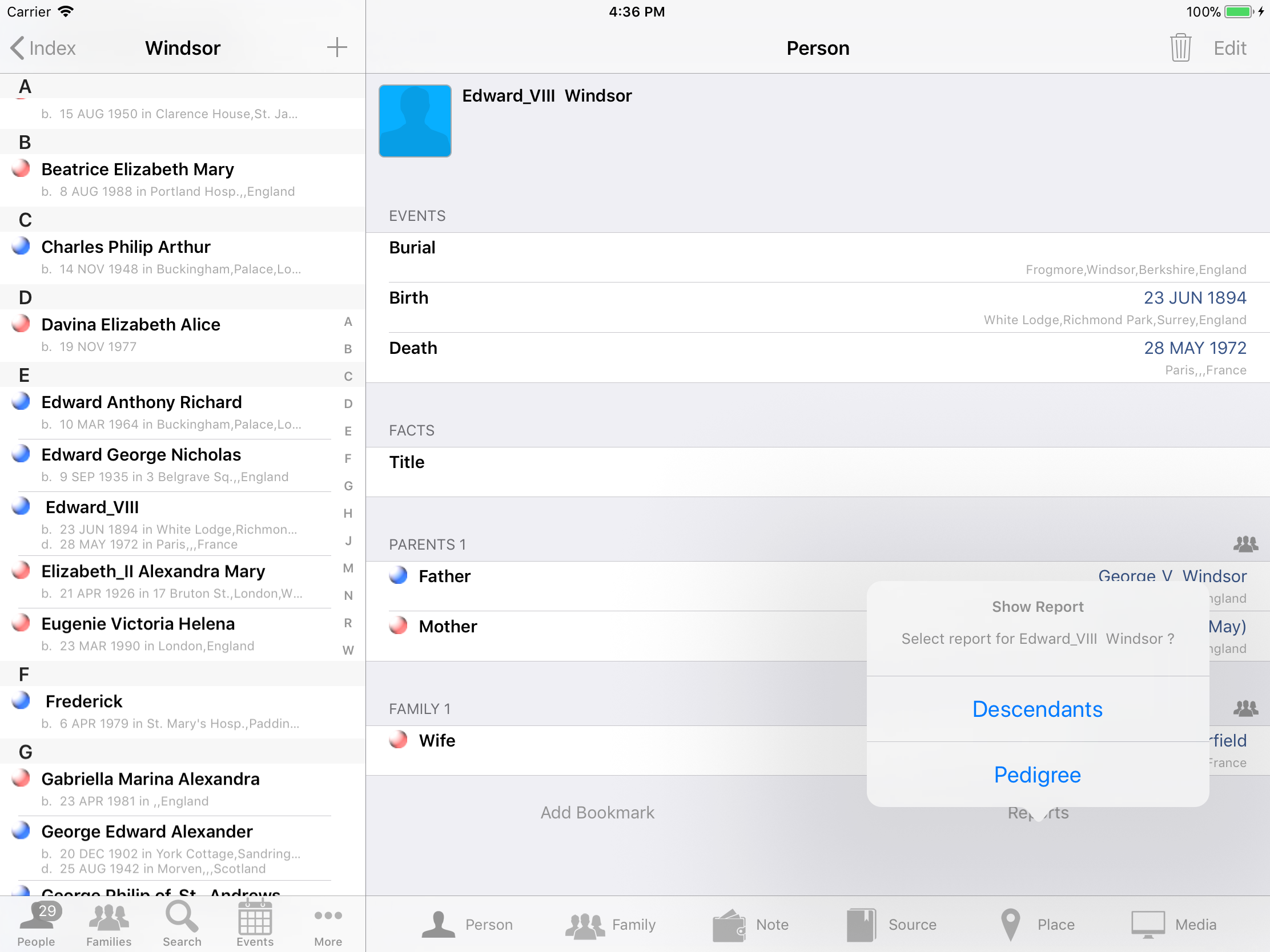Tap Edward_VIII profile photo placeholder
Viewport: 1270px width, 952px height.
pos(415,120)
